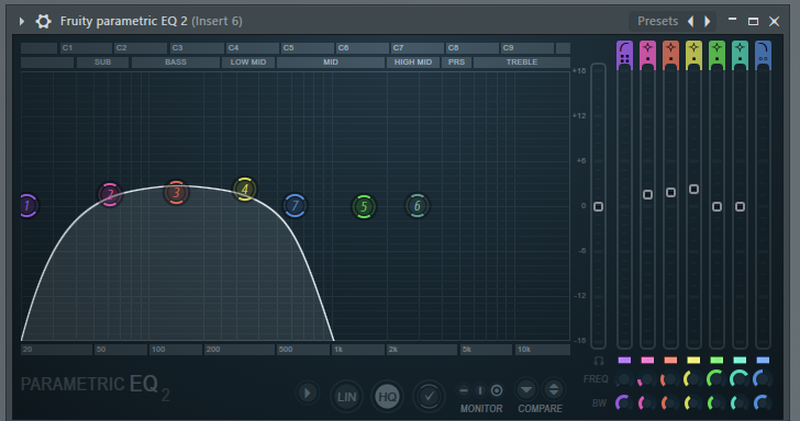Click the Compare swap up-down arrows button

coord(554,390)
